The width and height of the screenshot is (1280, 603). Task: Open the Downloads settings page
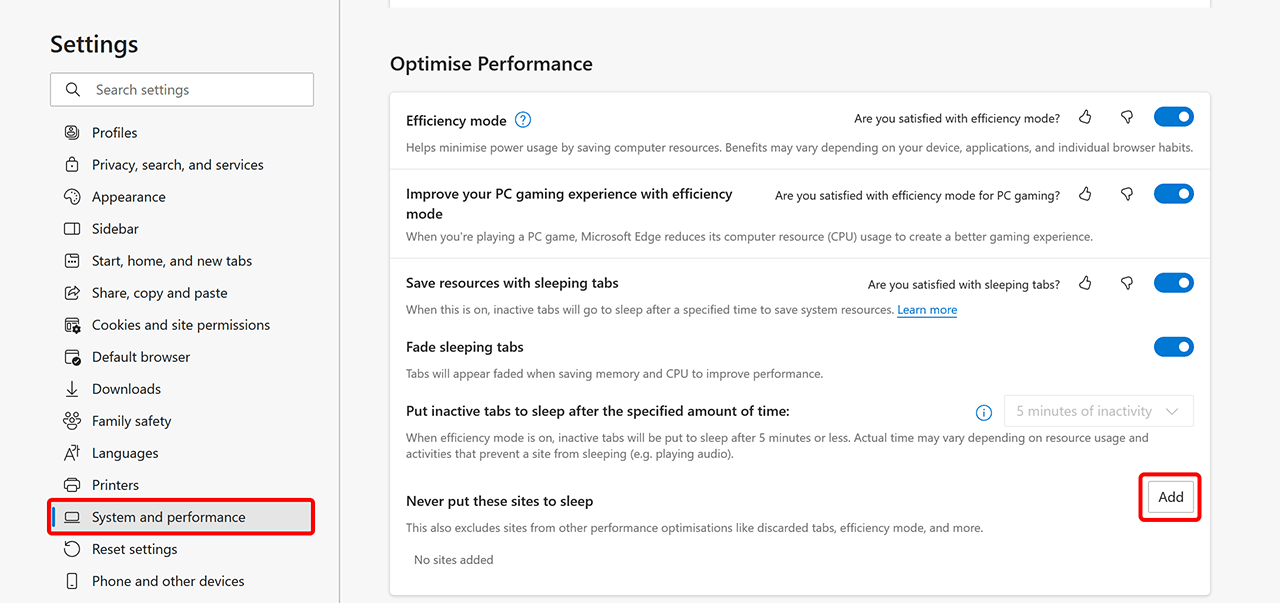126,389
